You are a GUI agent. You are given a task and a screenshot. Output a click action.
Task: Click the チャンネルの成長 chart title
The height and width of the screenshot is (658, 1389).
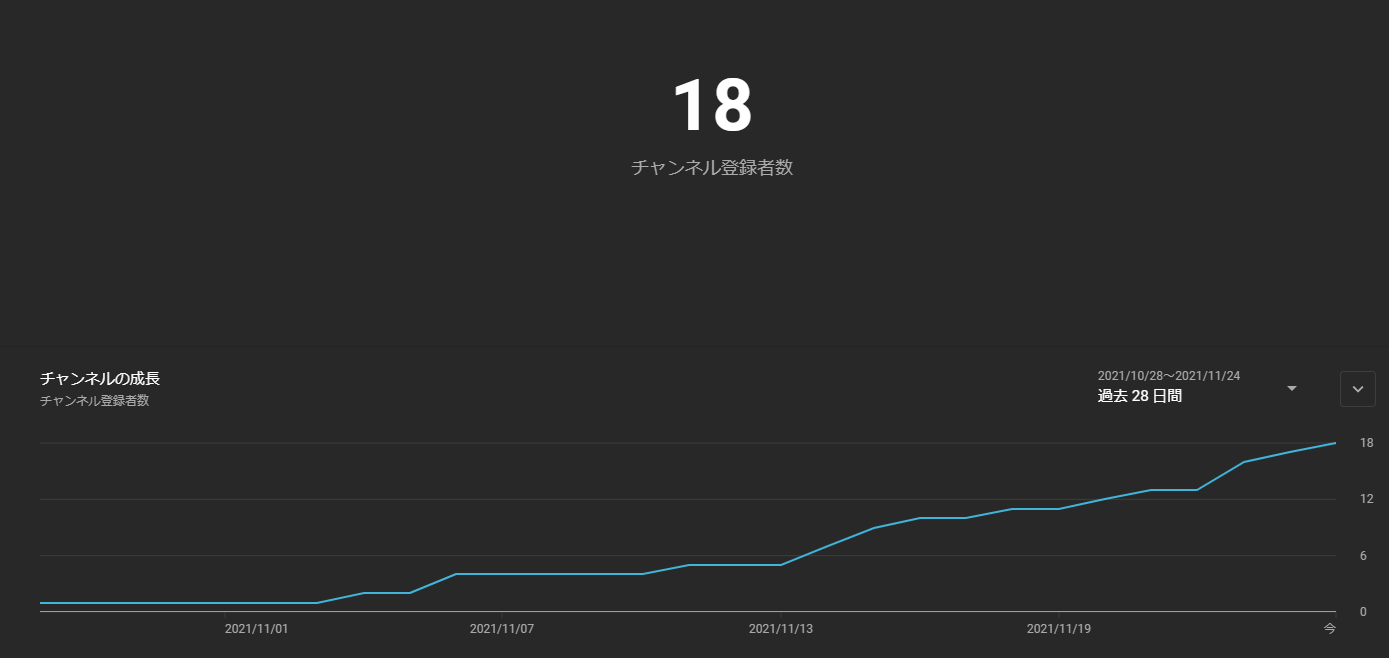100,379
